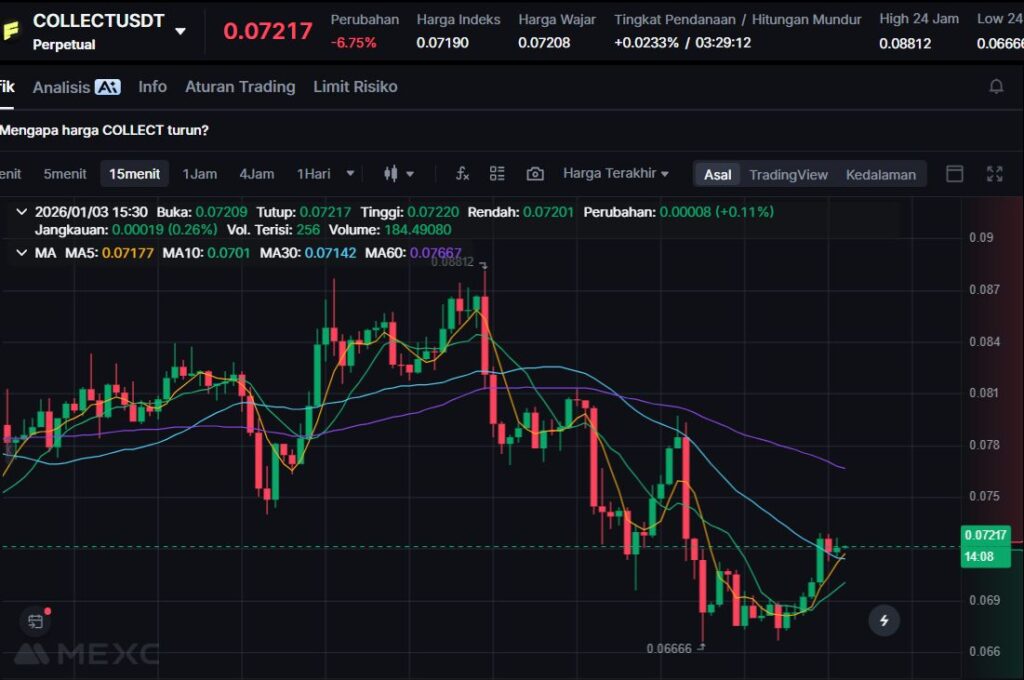Switch chart source to TradingView
This screenshot has height=680, width=1024.
click(788, 174)
